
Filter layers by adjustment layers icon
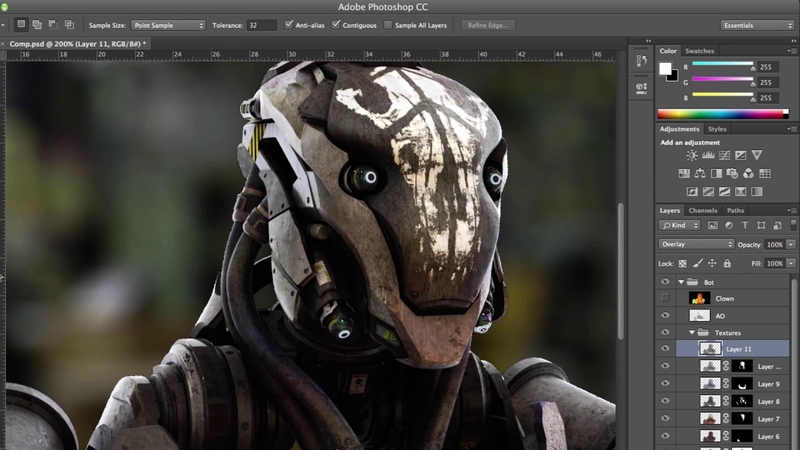(729, 225)
